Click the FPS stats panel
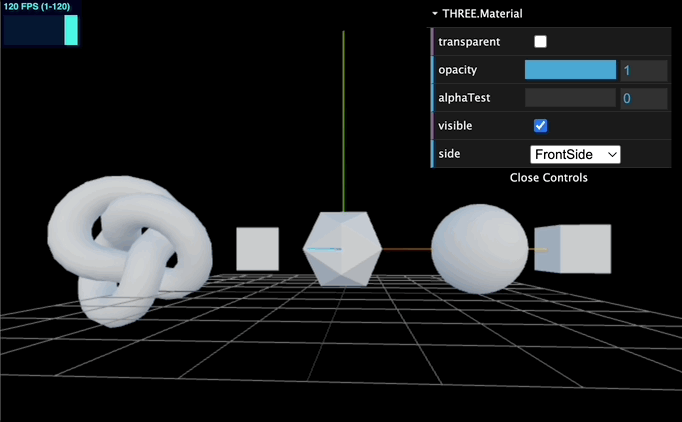This screenshot has width=682, height=422. click(x=40, y=23)
